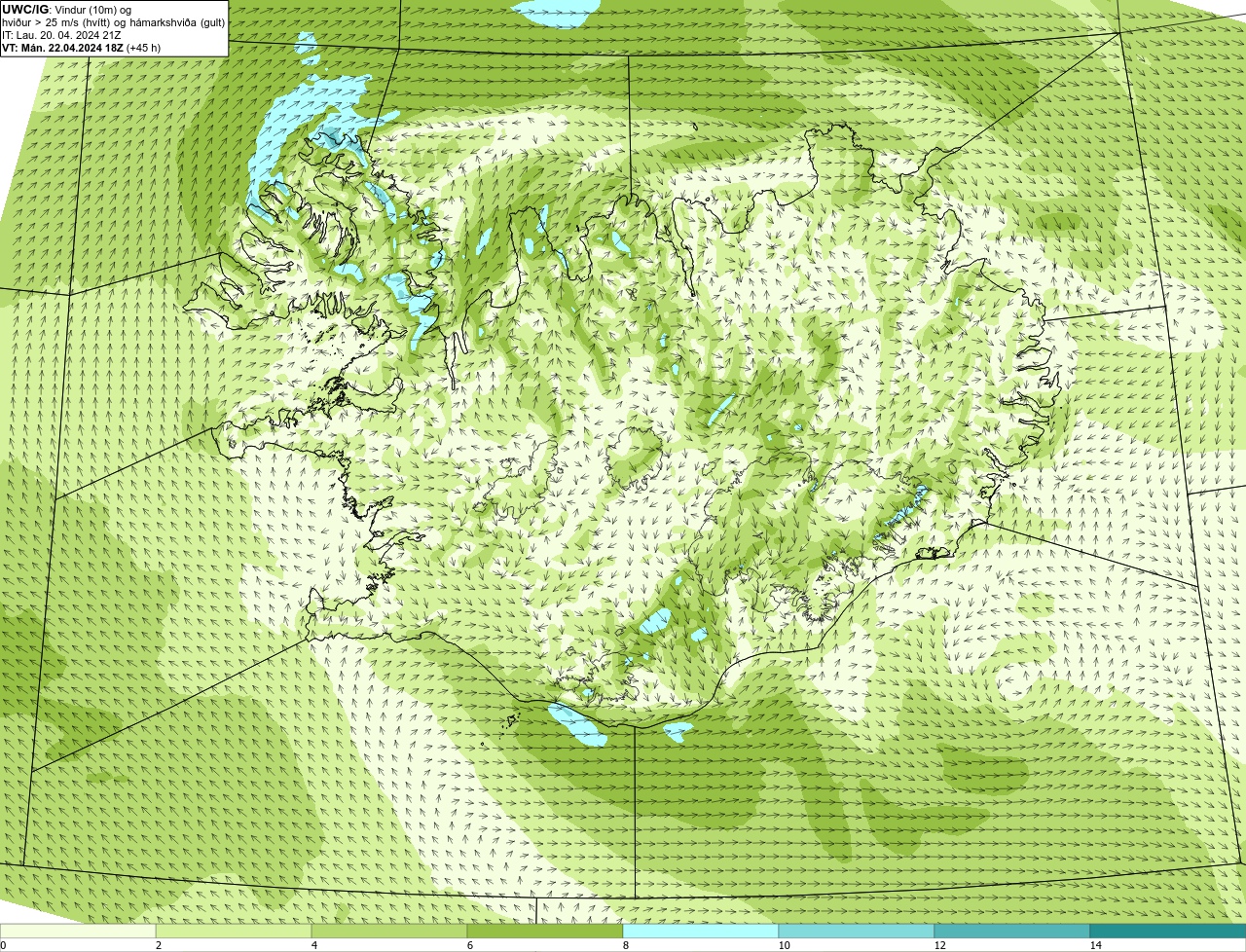The image size is (1246, 952).
Task: Click the "12" scale label
Action: tap(939, 945)
